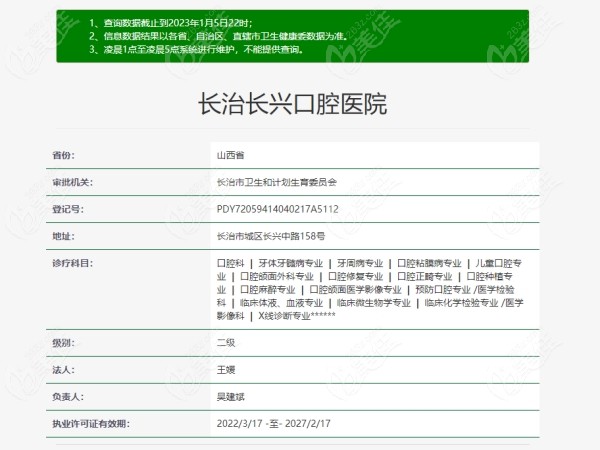Select the 登记号 field label
The width and height of the screenshot is (600, 450).
click(x=67, y=210)
